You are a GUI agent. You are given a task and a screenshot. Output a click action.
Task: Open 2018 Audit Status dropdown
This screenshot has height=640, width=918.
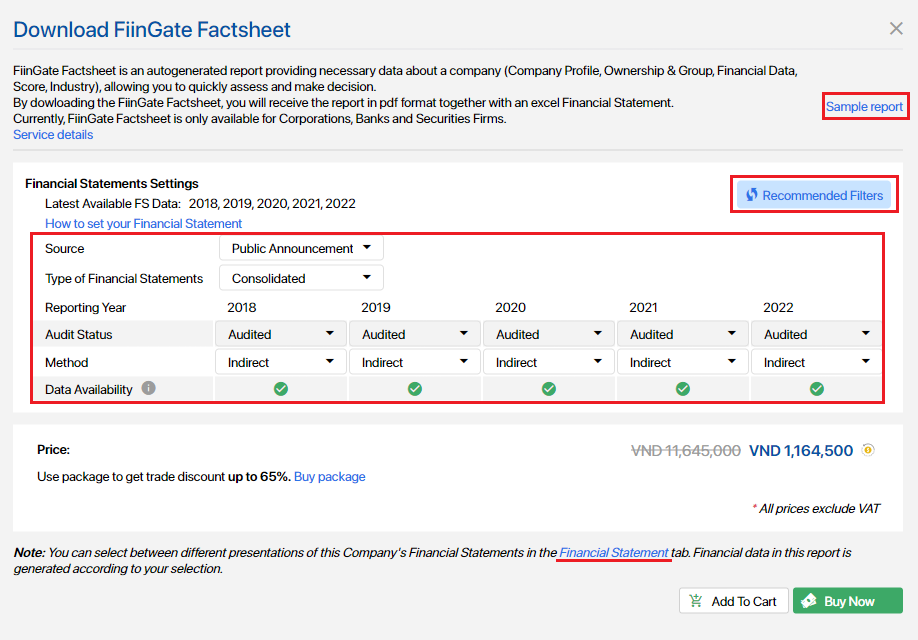(281, 334)
